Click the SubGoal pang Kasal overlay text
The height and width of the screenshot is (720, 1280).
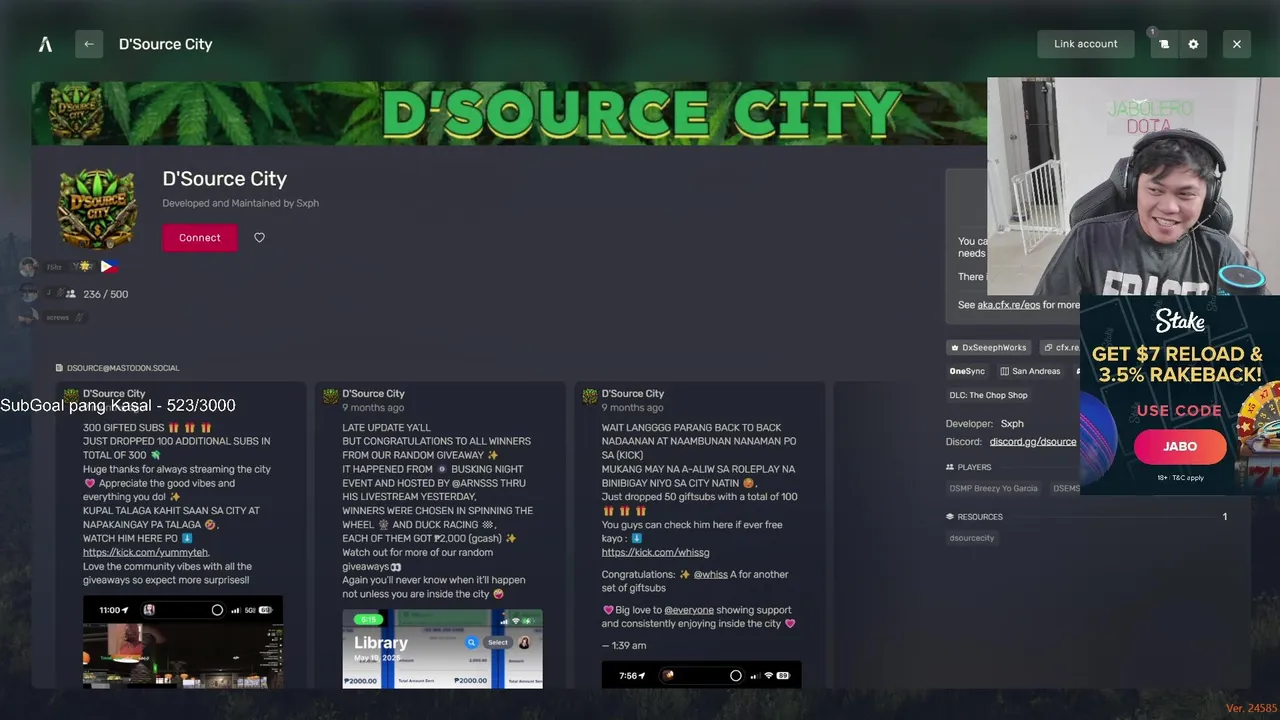click(118, 405)
